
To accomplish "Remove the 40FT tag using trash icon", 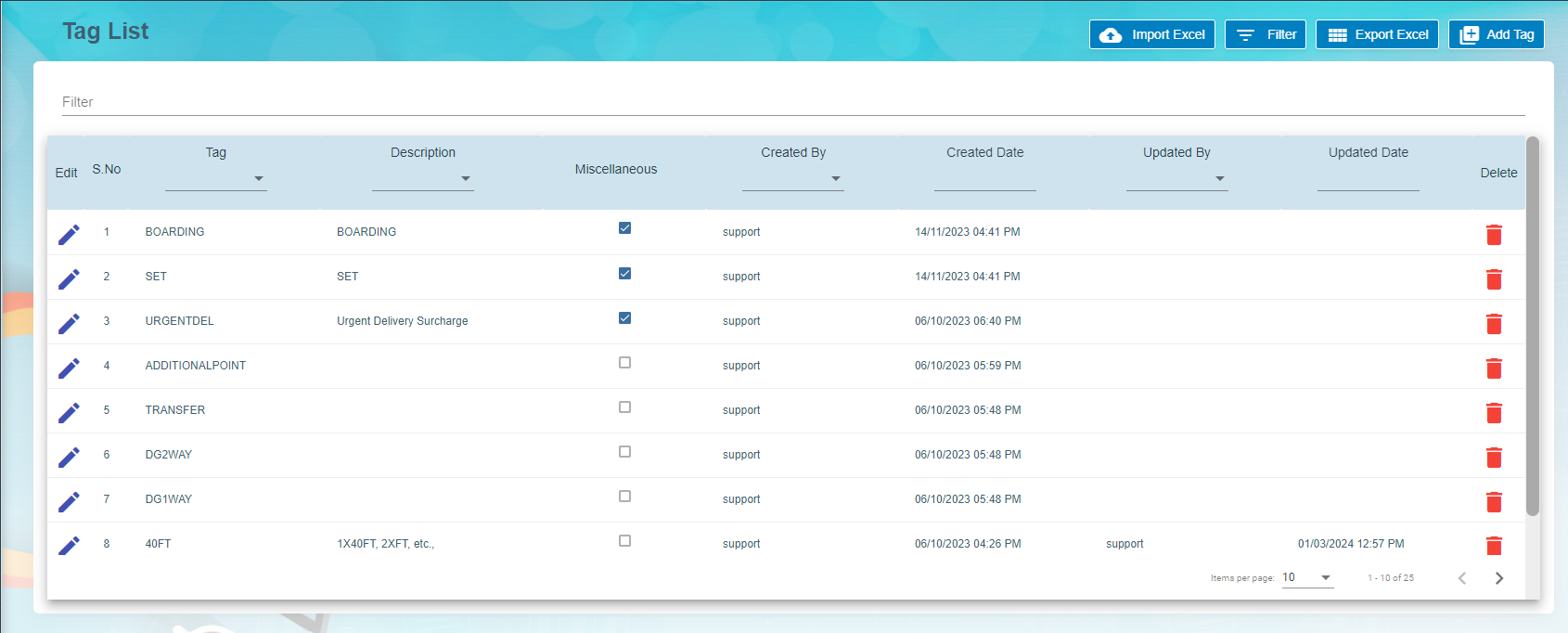I will [x=1494, y=546].
